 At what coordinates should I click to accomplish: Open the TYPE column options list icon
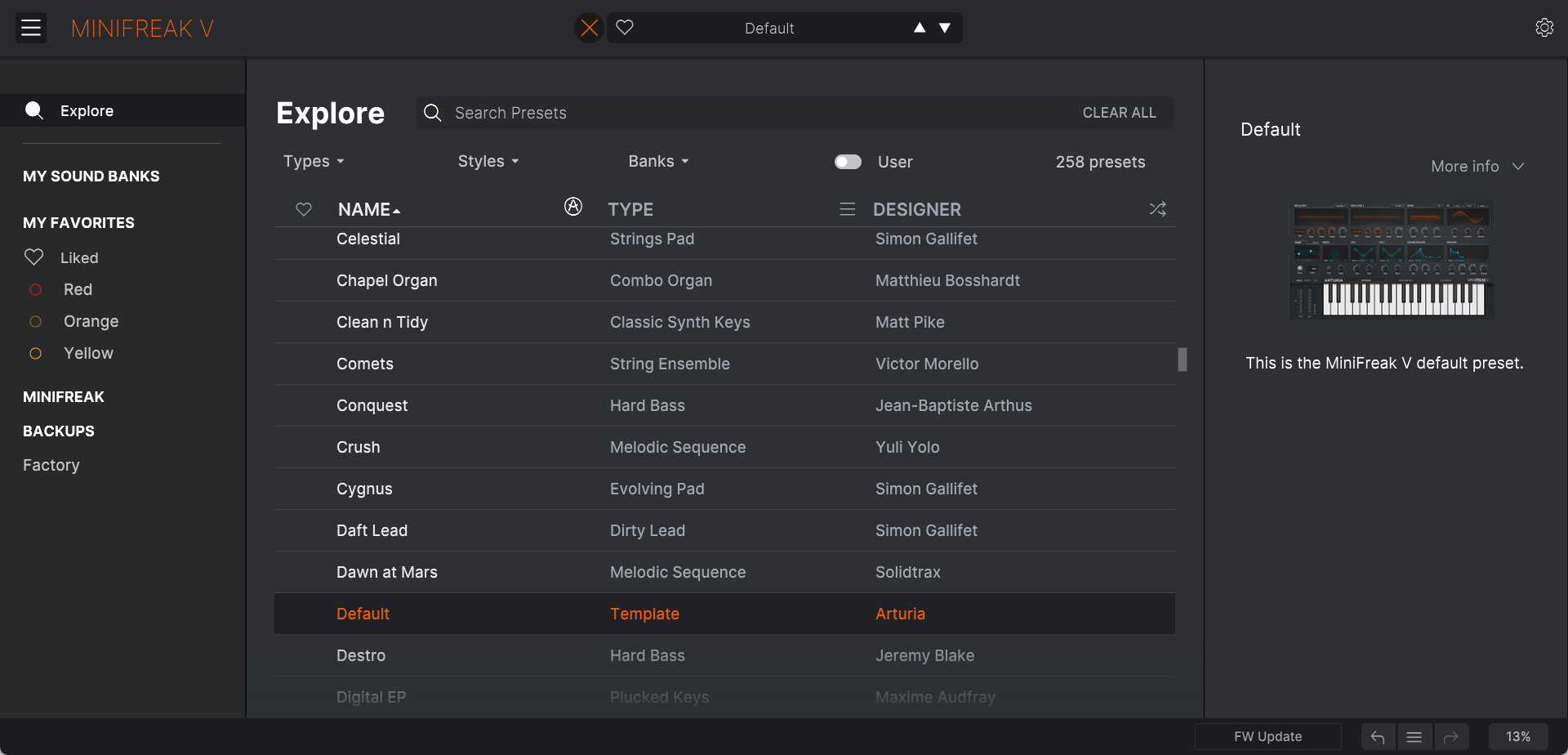pyautogui.click(x=848, y=209)
